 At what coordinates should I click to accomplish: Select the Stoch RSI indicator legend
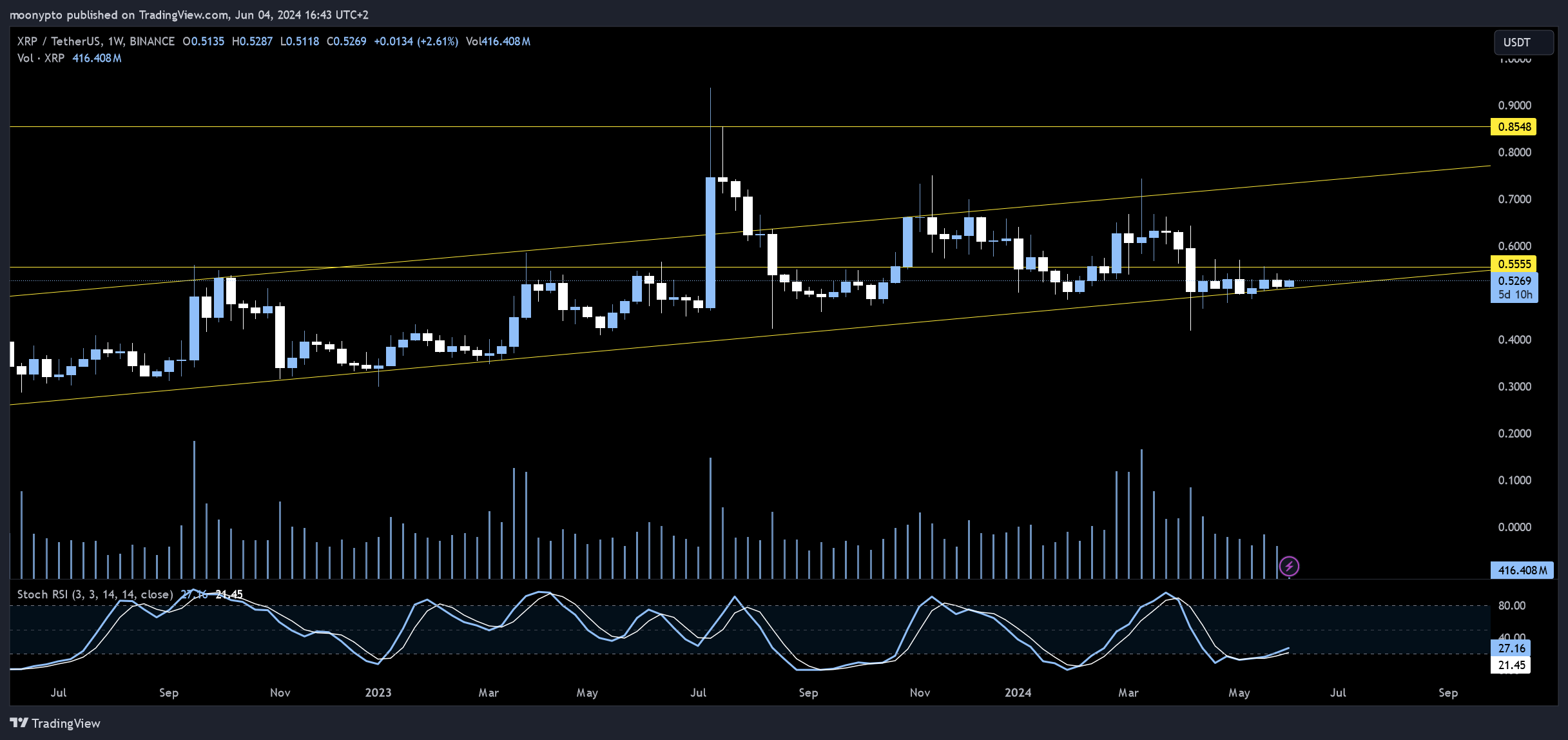(95, 594)
